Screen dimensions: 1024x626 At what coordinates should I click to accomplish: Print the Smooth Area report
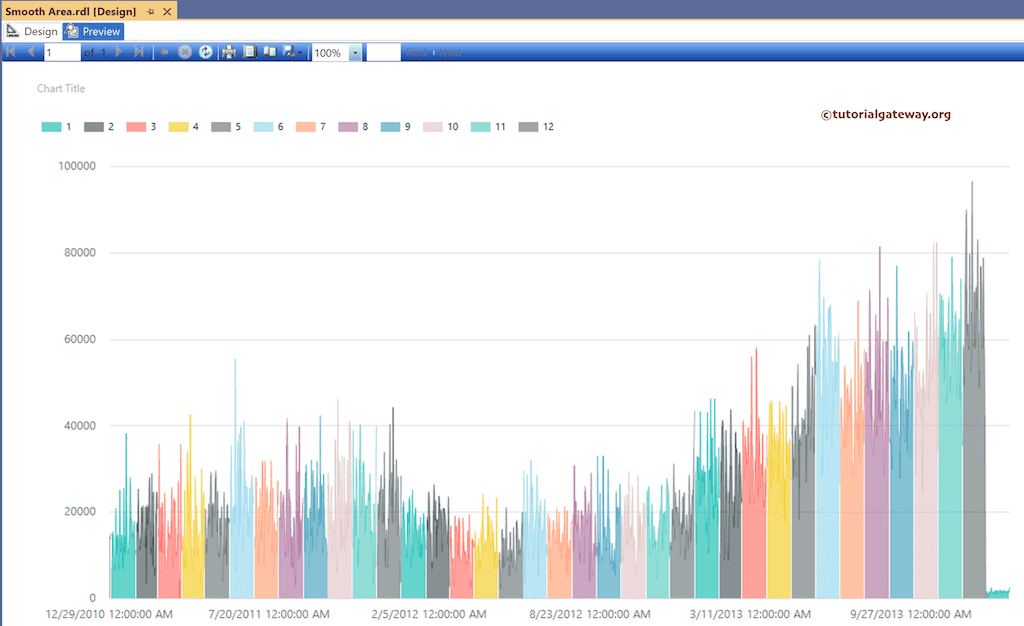[230, 52]
